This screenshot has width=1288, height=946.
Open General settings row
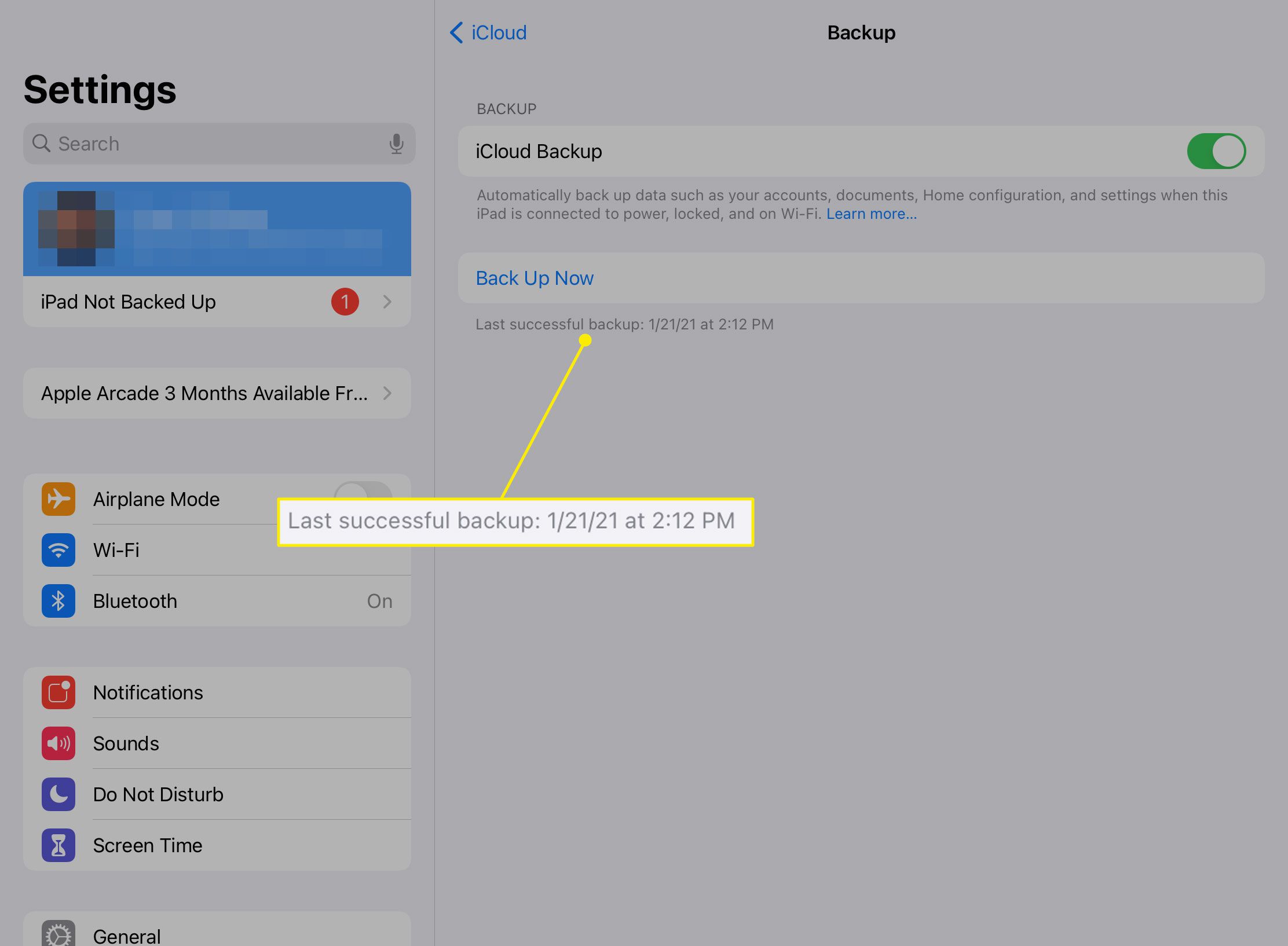[217, 930]
